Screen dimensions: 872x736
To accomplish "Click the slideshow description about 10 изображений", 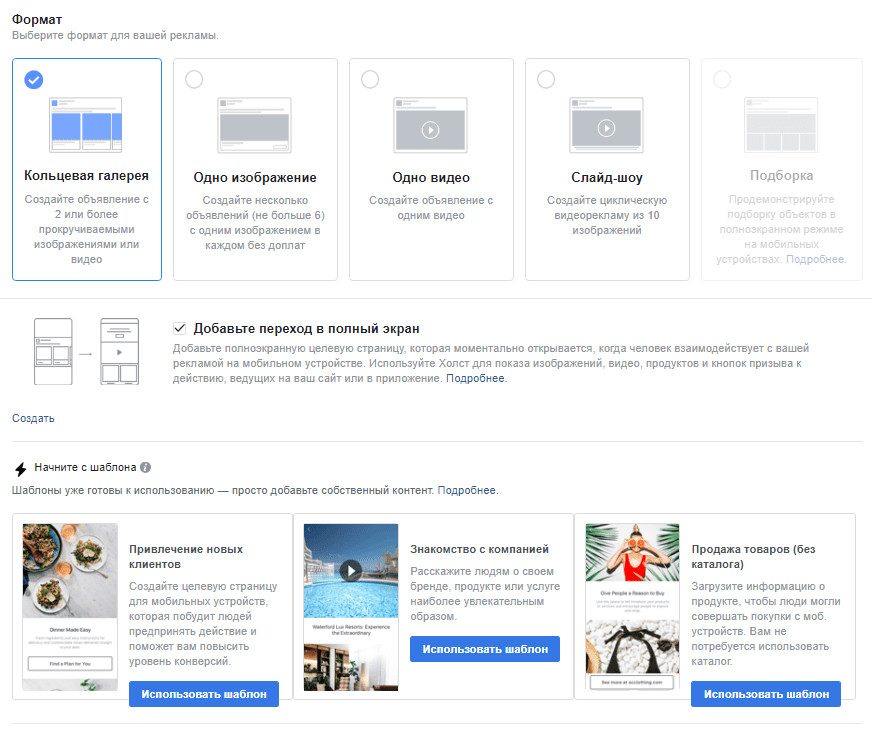I will click(x=607, y=215).
